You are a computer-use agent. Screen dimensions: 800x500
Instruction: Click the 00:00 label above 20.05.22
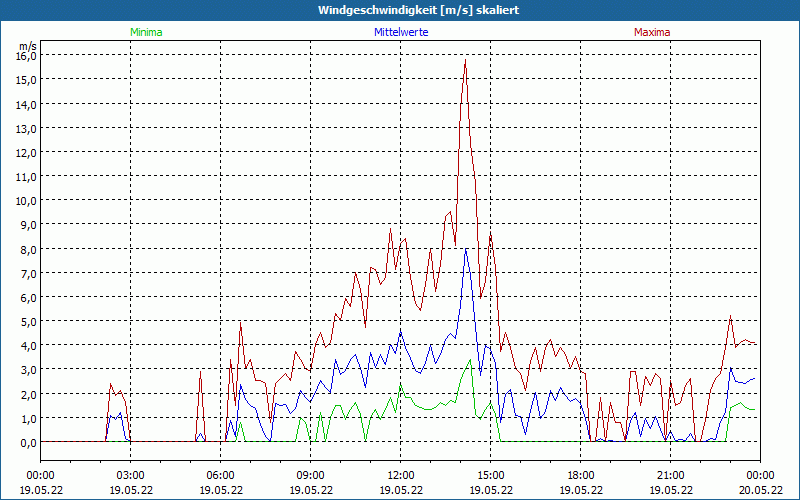tap(760, 476)
